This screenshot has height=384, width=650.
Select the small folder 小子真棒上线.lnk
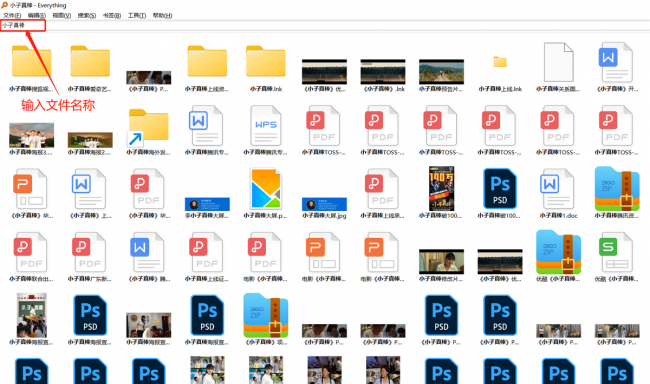[x=500, y=62]
